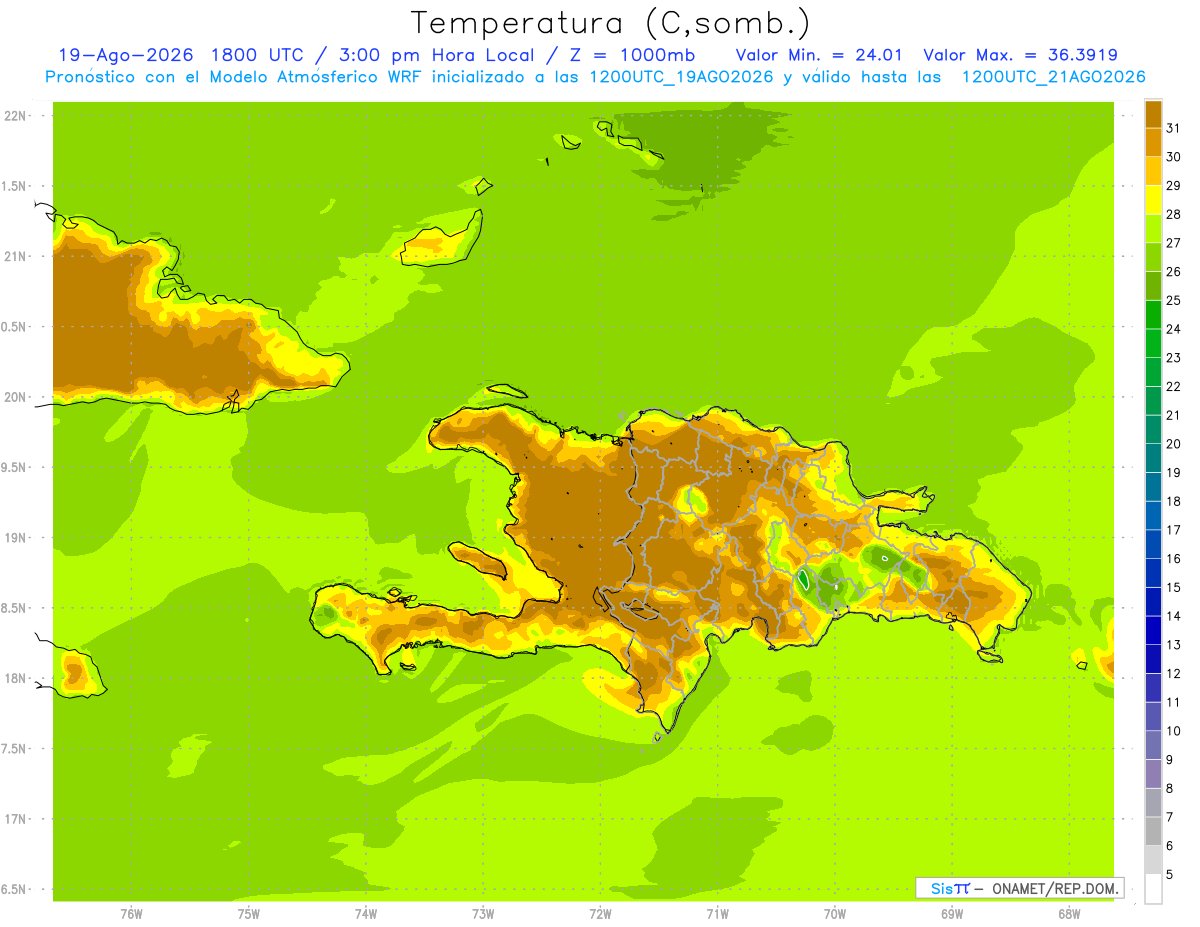Click the "74W" longitude label

pos(366,913)
